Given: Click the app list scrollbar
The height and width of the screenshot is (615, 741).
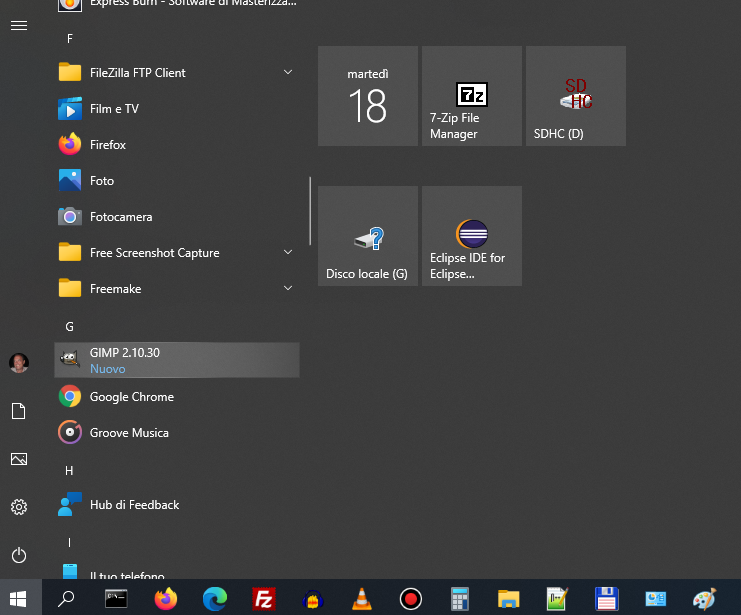Looking at the screenshot, I should [x=310, y=211].
